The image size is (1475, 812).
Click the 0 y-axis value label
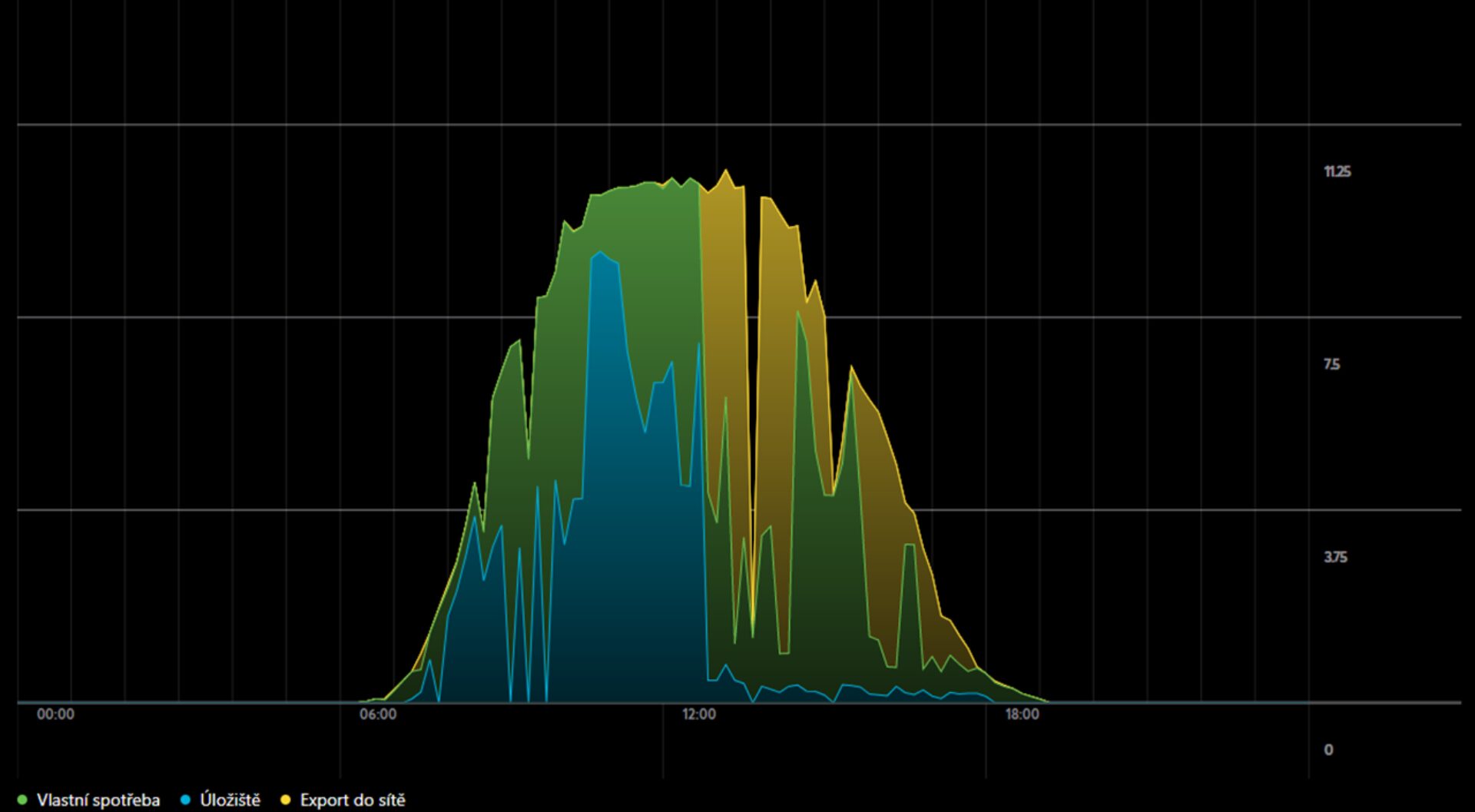coord(1328,750)
